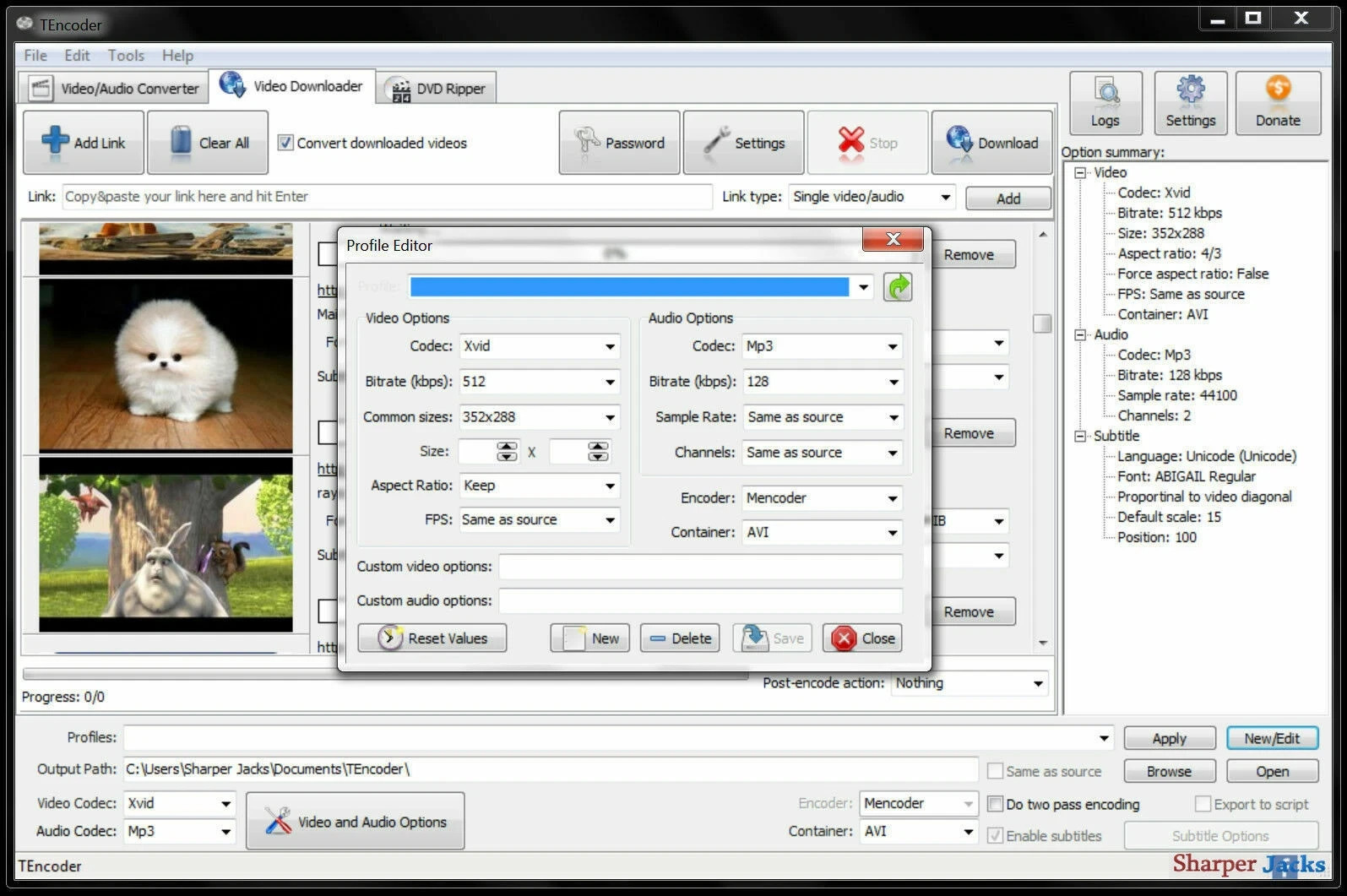Save profile in Profile Editor
1347x896 pixels.
(772, 638)
